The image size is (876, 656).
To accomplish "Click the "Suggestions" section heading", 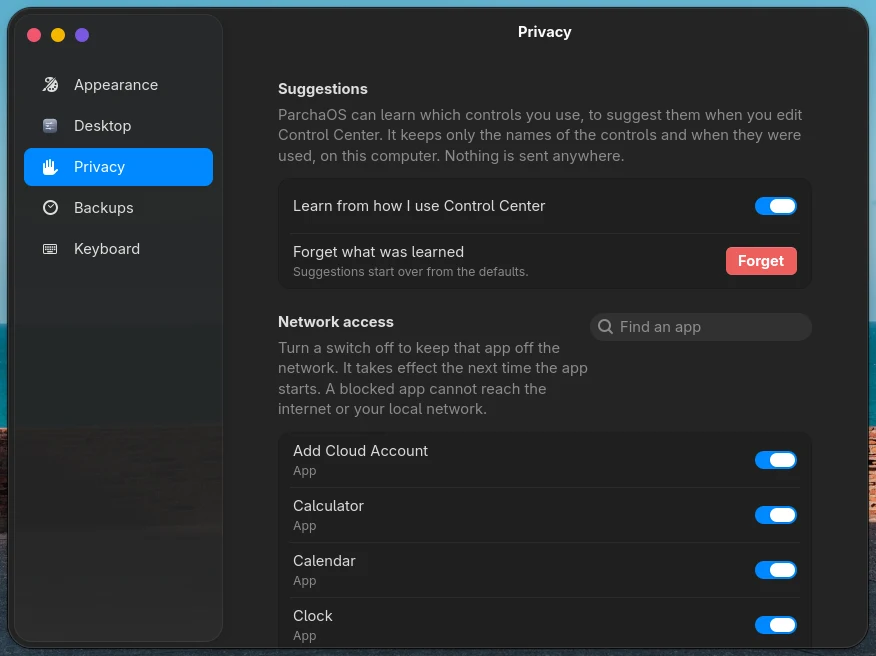I will coord(323,89).
